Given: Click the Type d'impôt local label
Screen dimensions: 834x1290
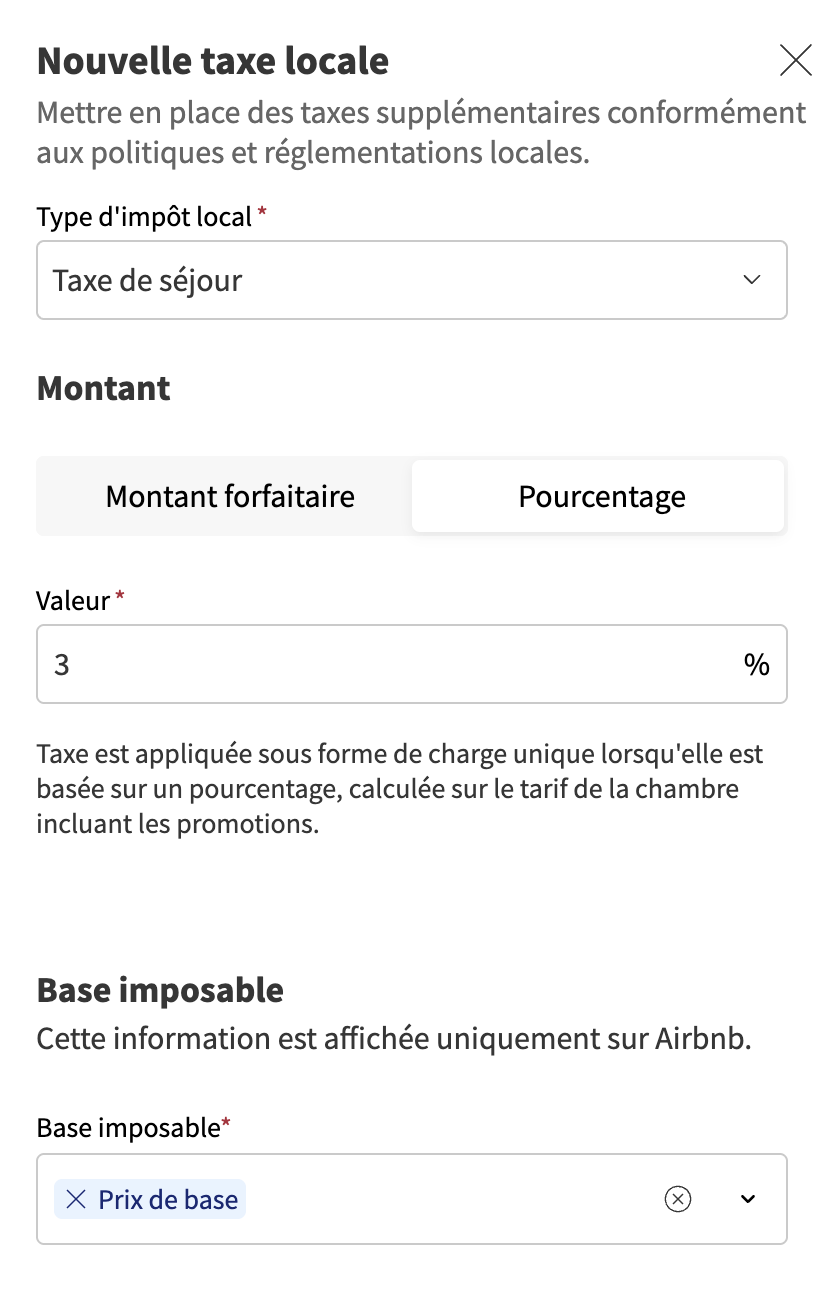Looking at the screenshot, I should tap(144, 216).
